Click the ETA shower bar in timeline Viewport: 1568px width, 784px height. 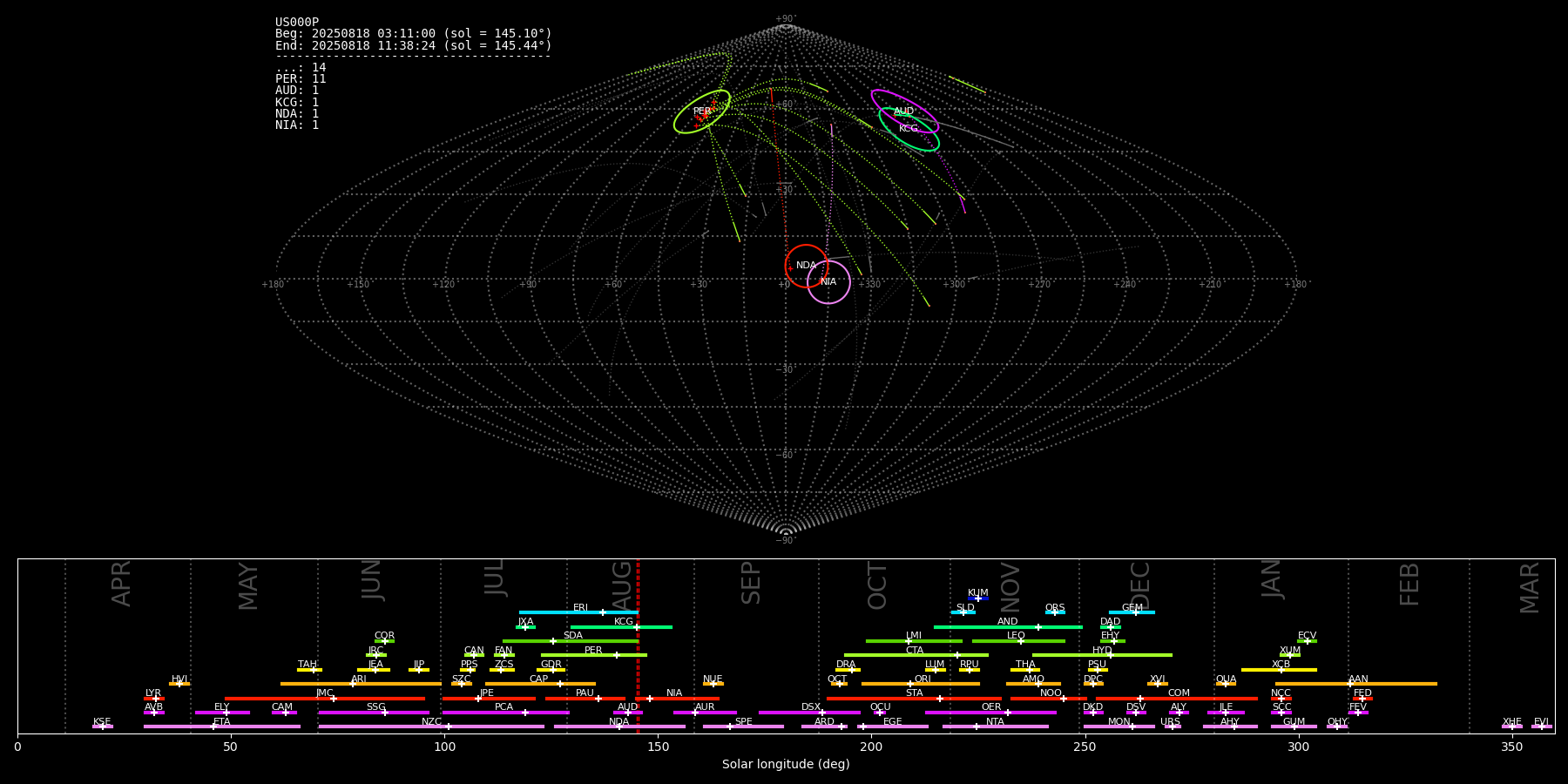(x=222, y=727)
